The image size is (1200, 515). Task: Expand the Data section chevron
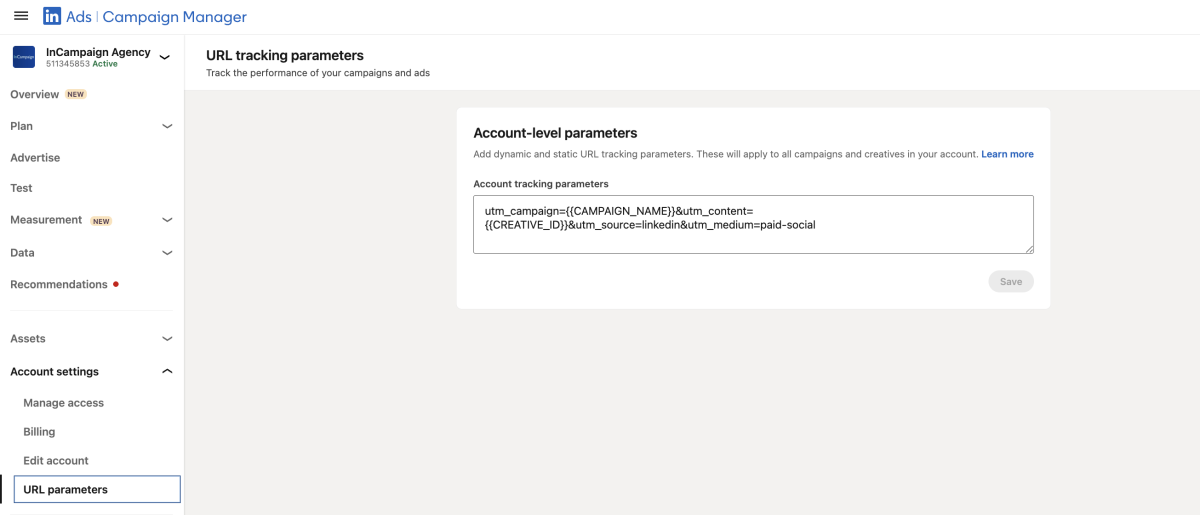167,253
